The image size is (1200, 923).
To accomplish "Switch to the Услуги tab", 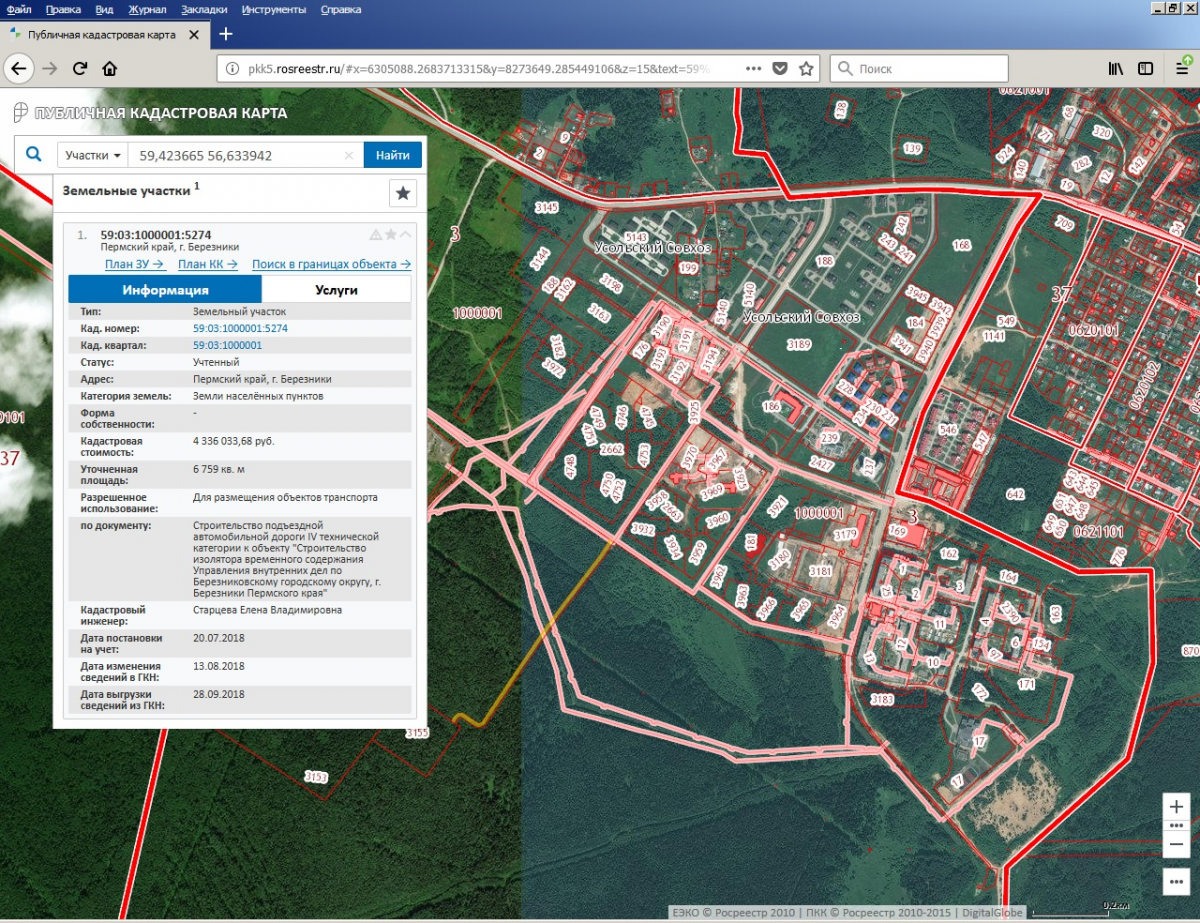I will [336, 290].
